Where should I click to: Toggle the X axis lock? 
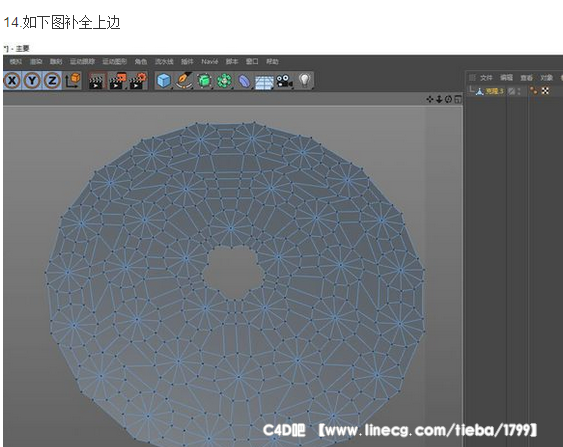coord(12,80)
